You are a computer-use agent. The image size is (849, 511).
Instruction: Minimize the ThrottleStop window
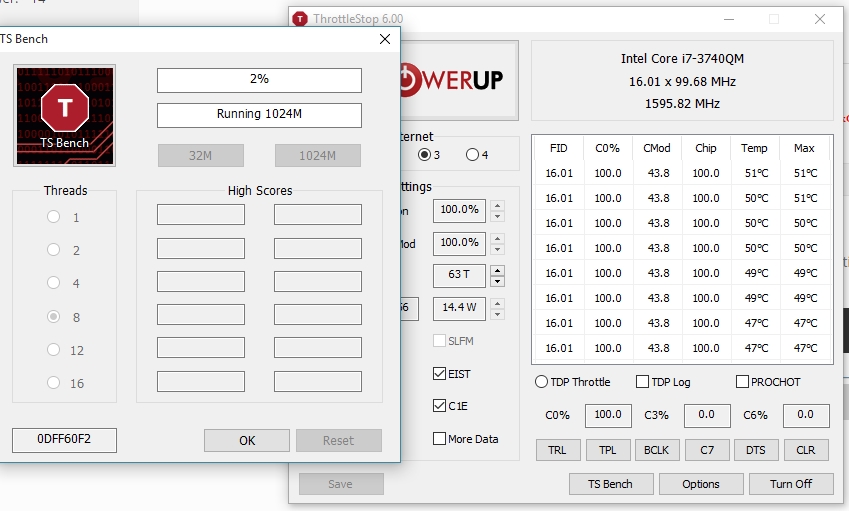pyautogui.click(x=729, y=19)
